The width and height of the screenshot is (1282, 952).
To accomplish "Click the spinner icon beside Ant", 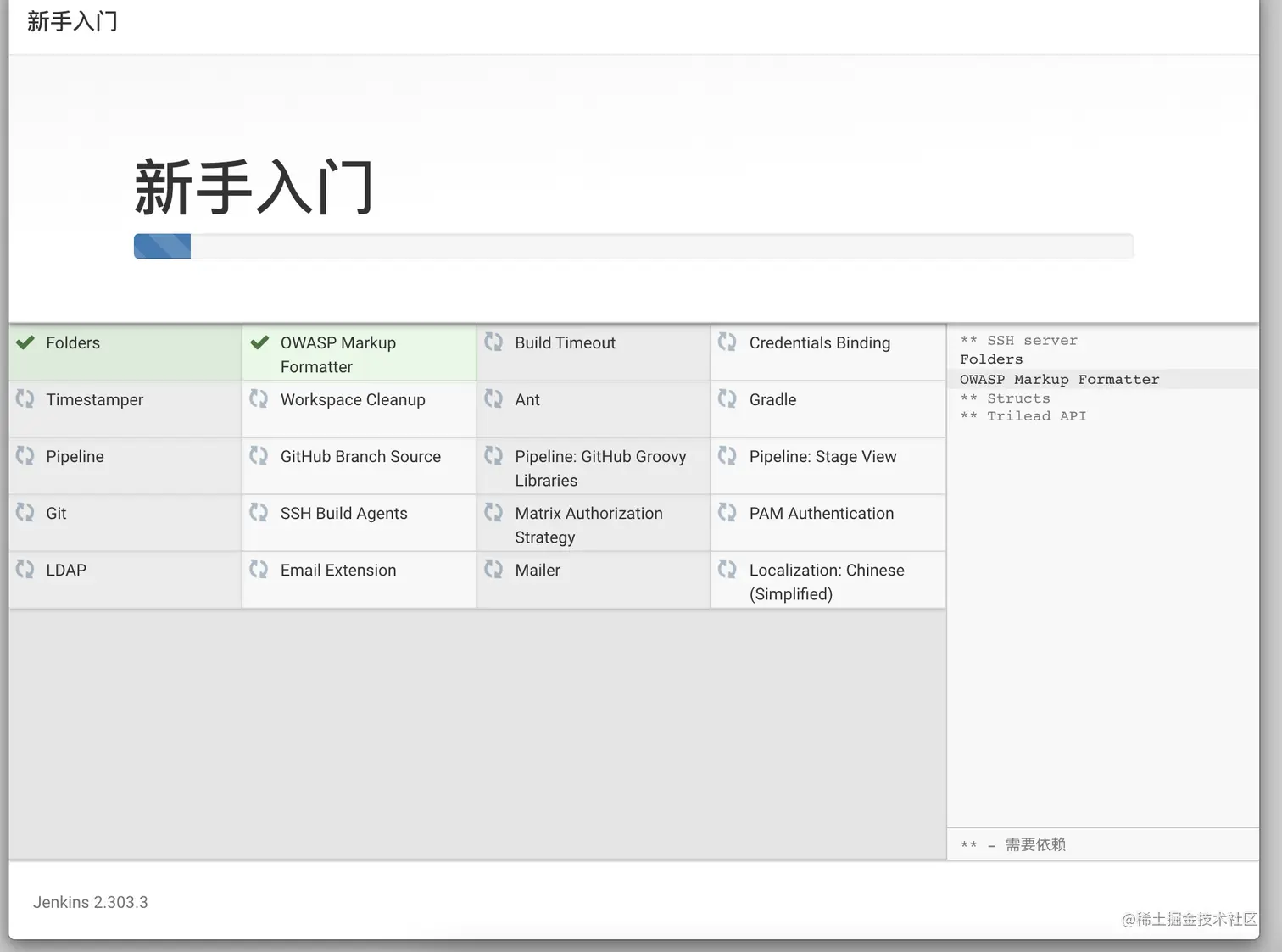I will [493, 398].
